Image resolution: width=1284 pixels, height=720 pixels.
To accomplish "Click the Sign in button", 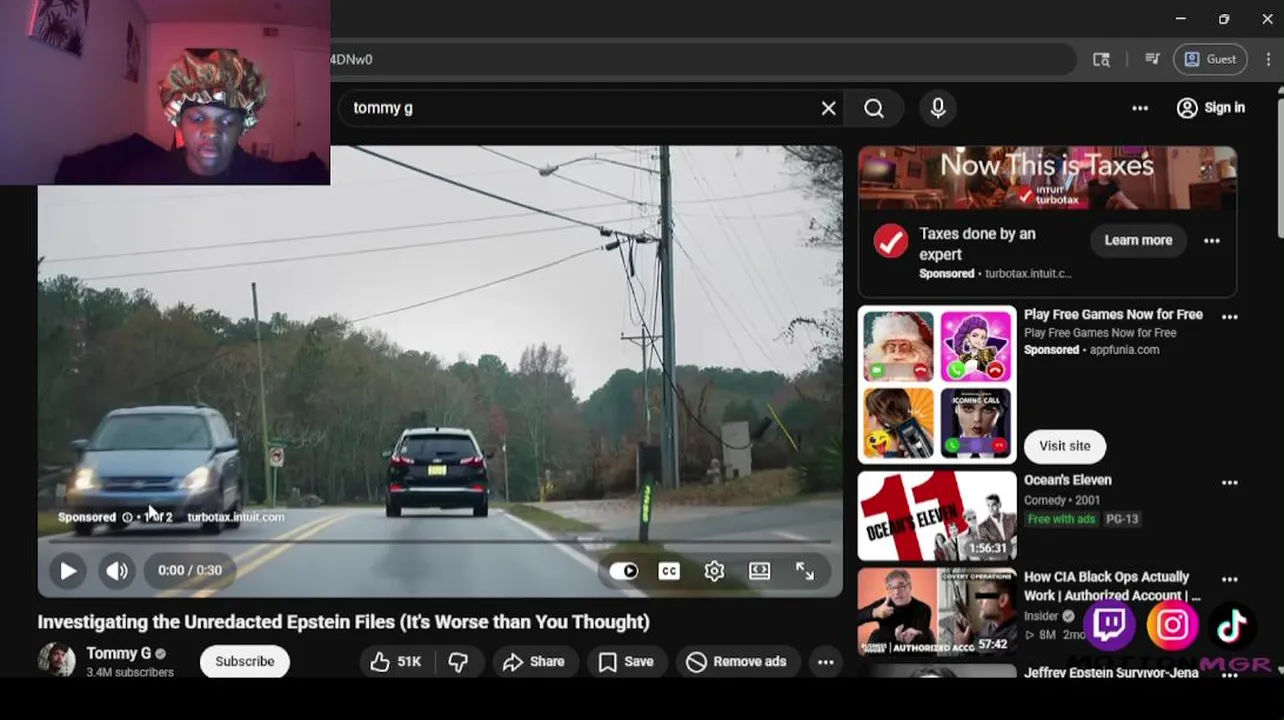I will [1211, 108].
